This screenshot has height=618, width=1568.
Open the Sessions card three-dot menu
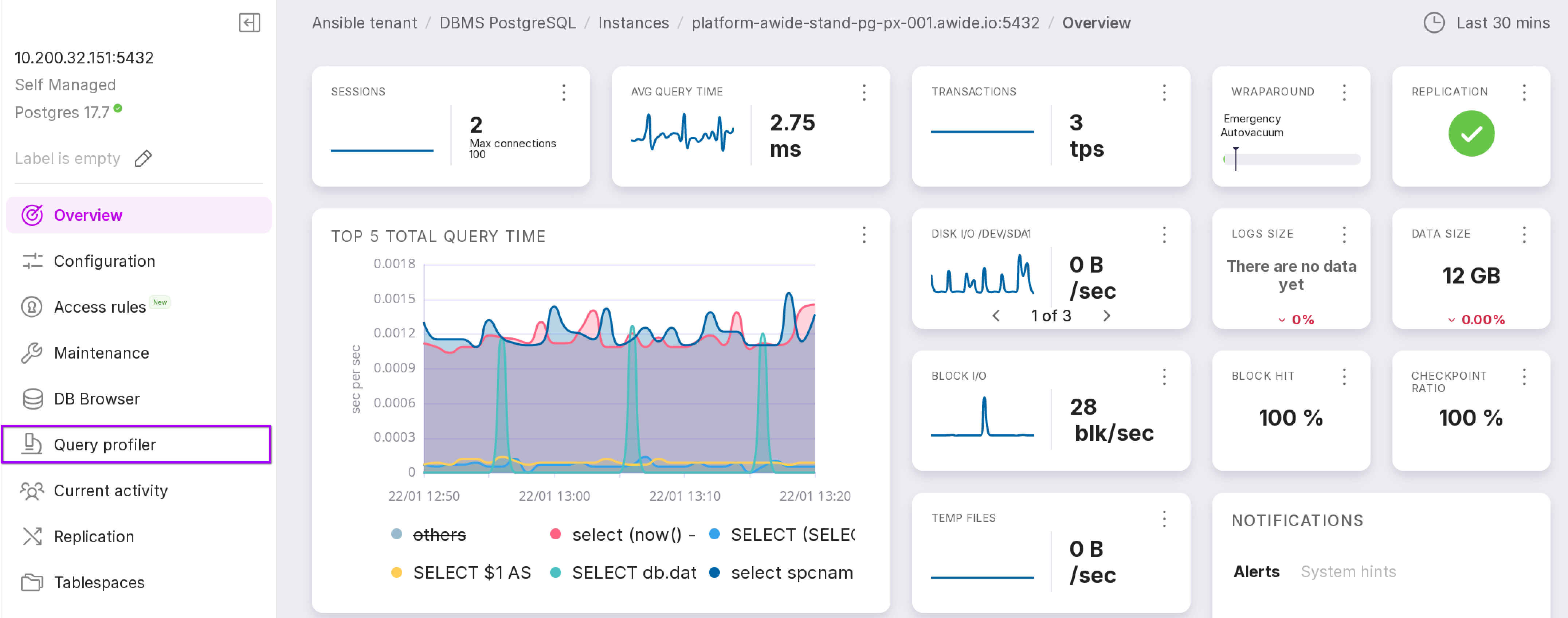564,92
